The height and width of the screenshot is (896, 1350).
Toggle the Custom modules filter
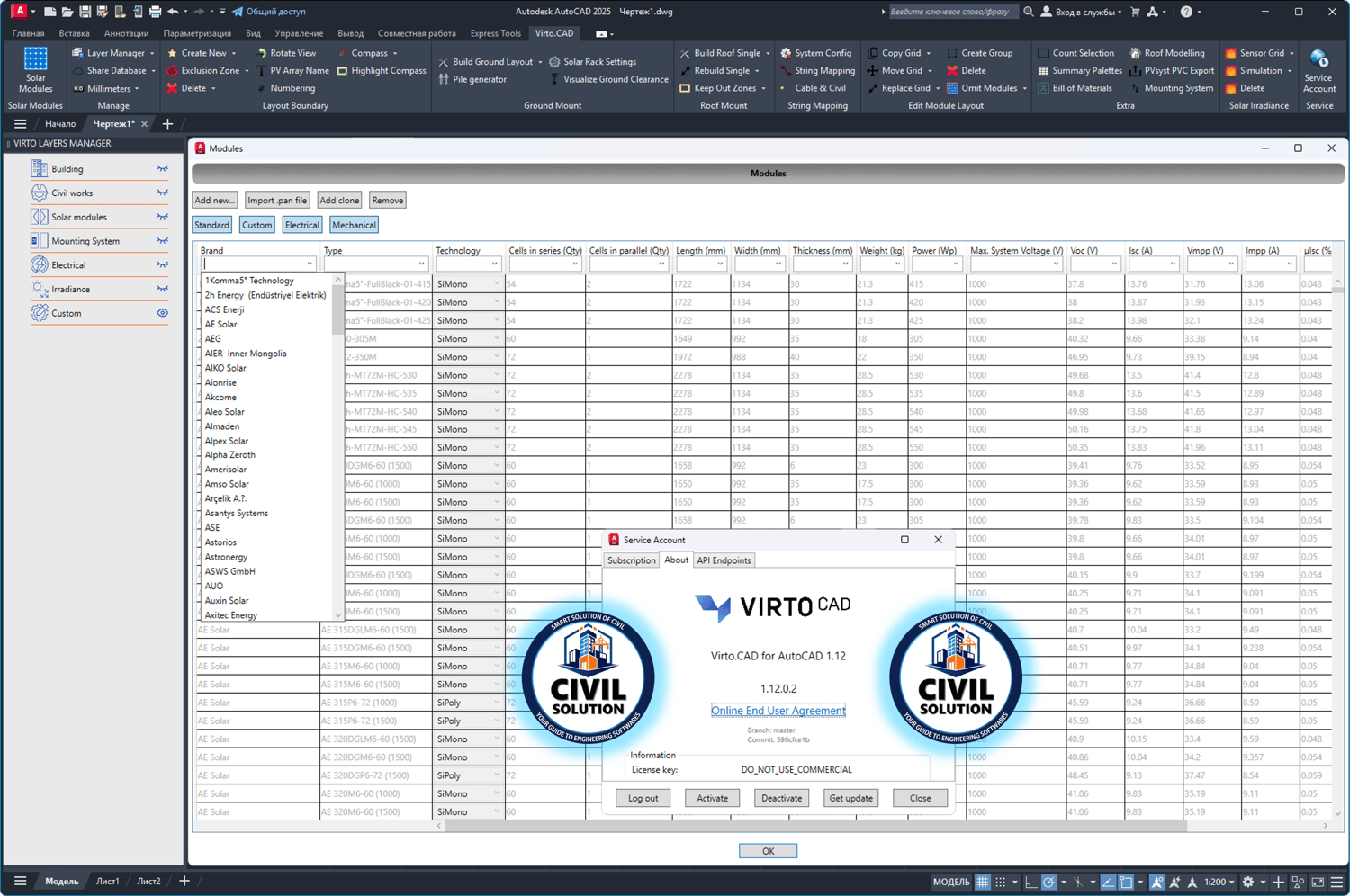tap(256, 225)
